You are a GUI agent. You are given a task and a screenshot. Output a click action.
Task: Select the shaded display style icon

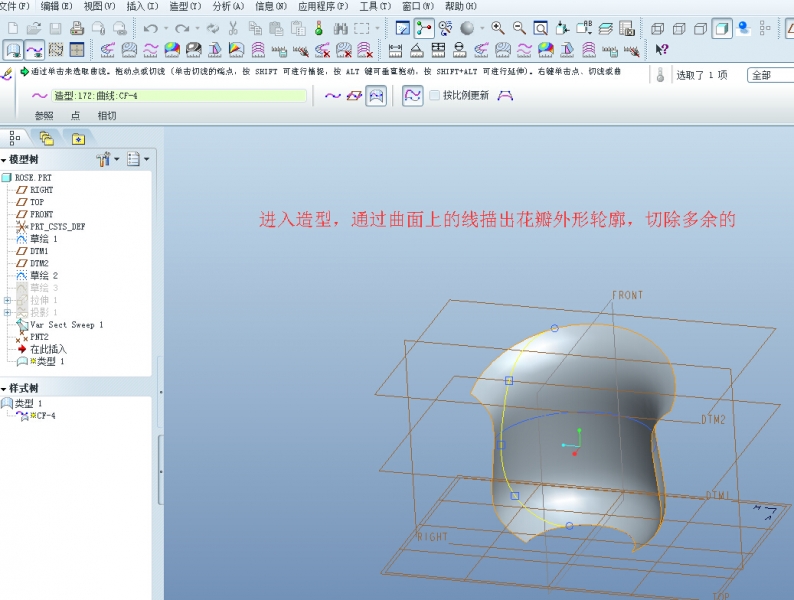(x=721, y=28)
